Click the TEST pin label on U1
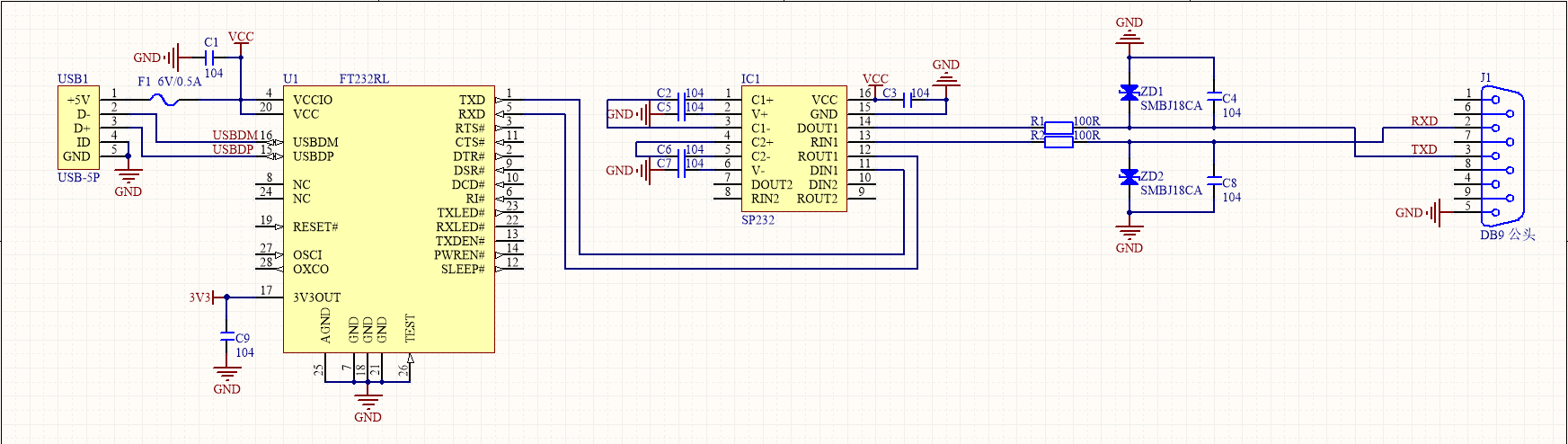The image size is (1568, 444). point(411,327)
